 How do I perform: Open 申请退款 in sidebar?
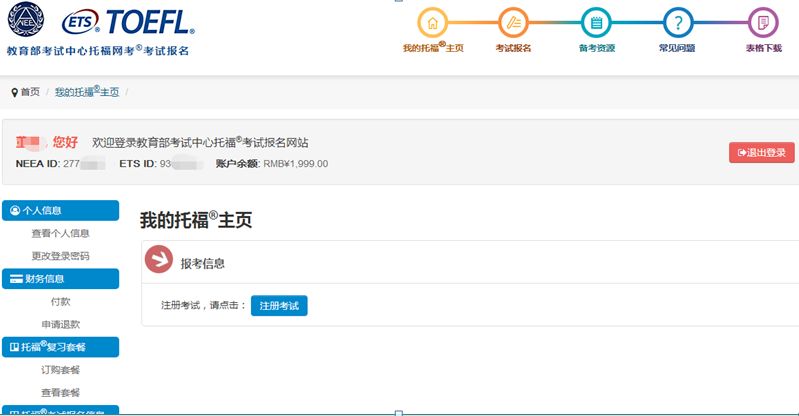click(x=60, y=324)
